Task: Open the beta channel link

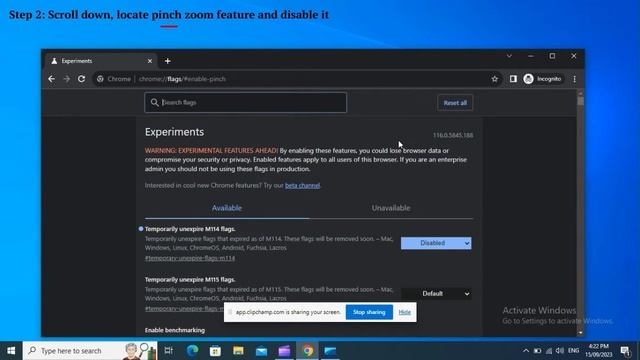Action: pyautogui.click(x=302, y=185)
